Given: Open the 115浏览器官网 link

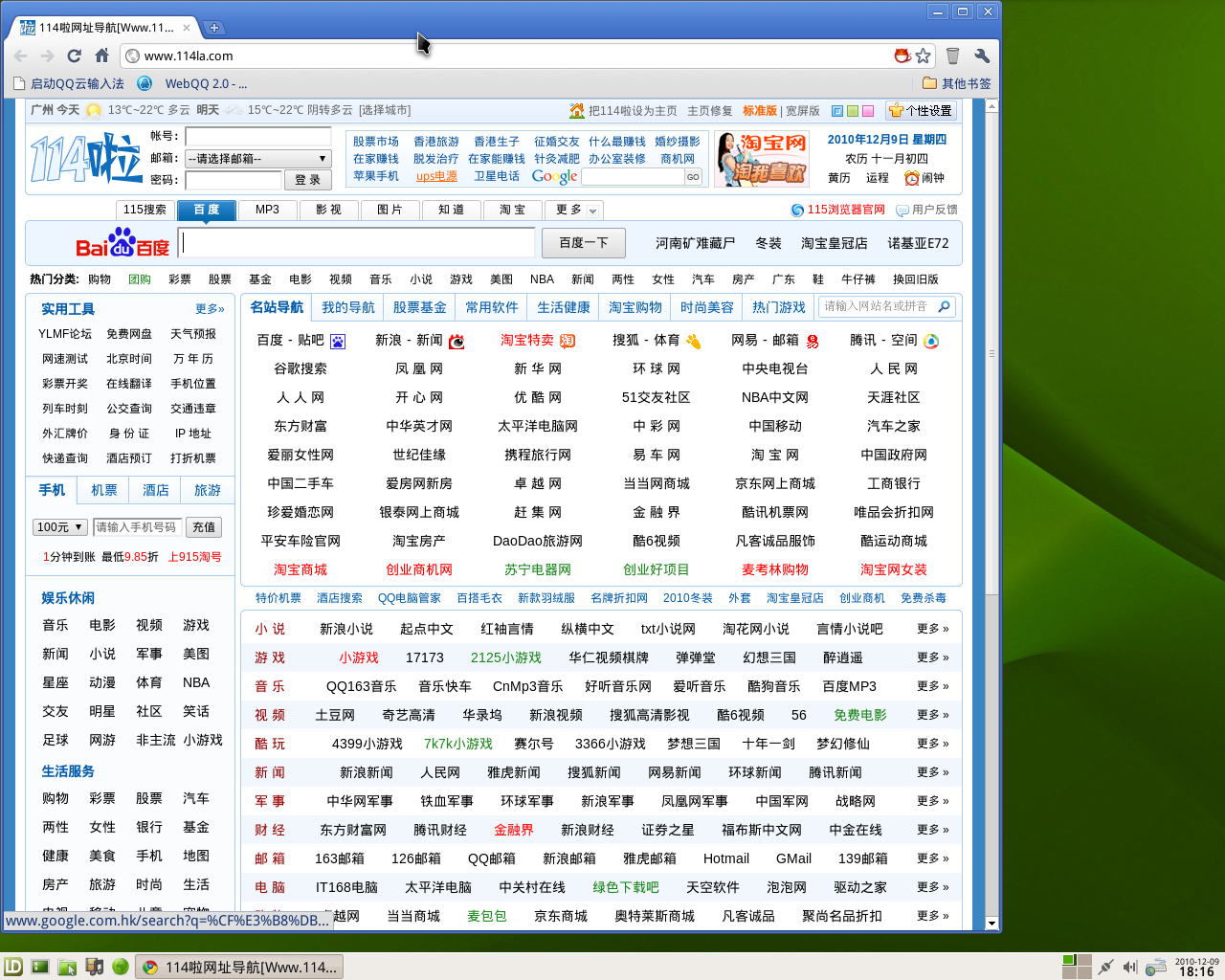Looking at the screenshot, I should 837,210.
